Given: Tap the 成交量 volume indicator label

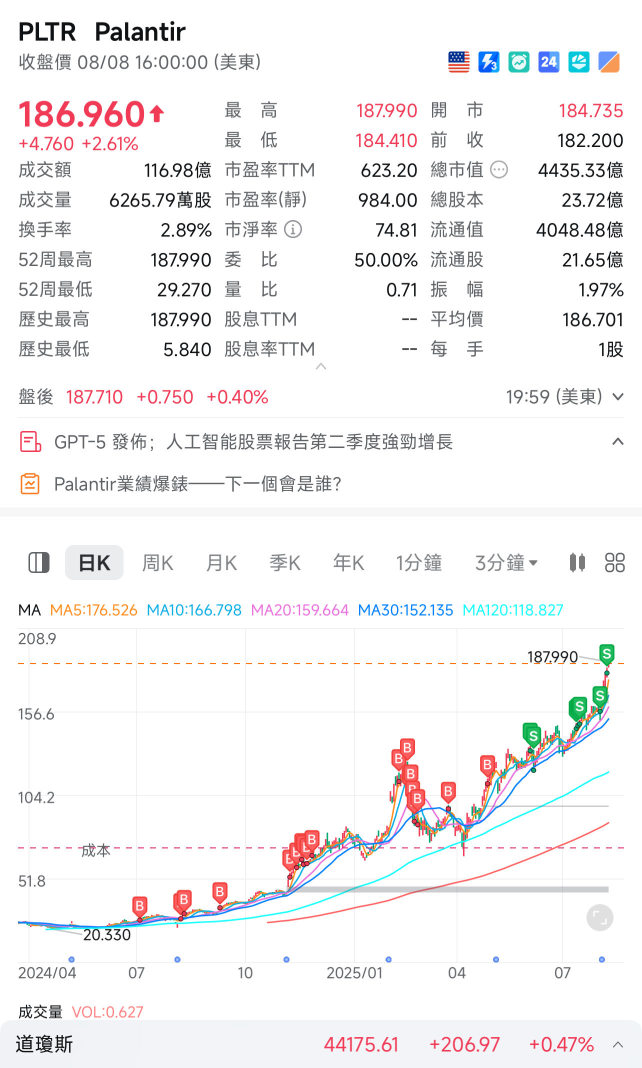Looking at the screenshot, I should tap(40, 1011).
